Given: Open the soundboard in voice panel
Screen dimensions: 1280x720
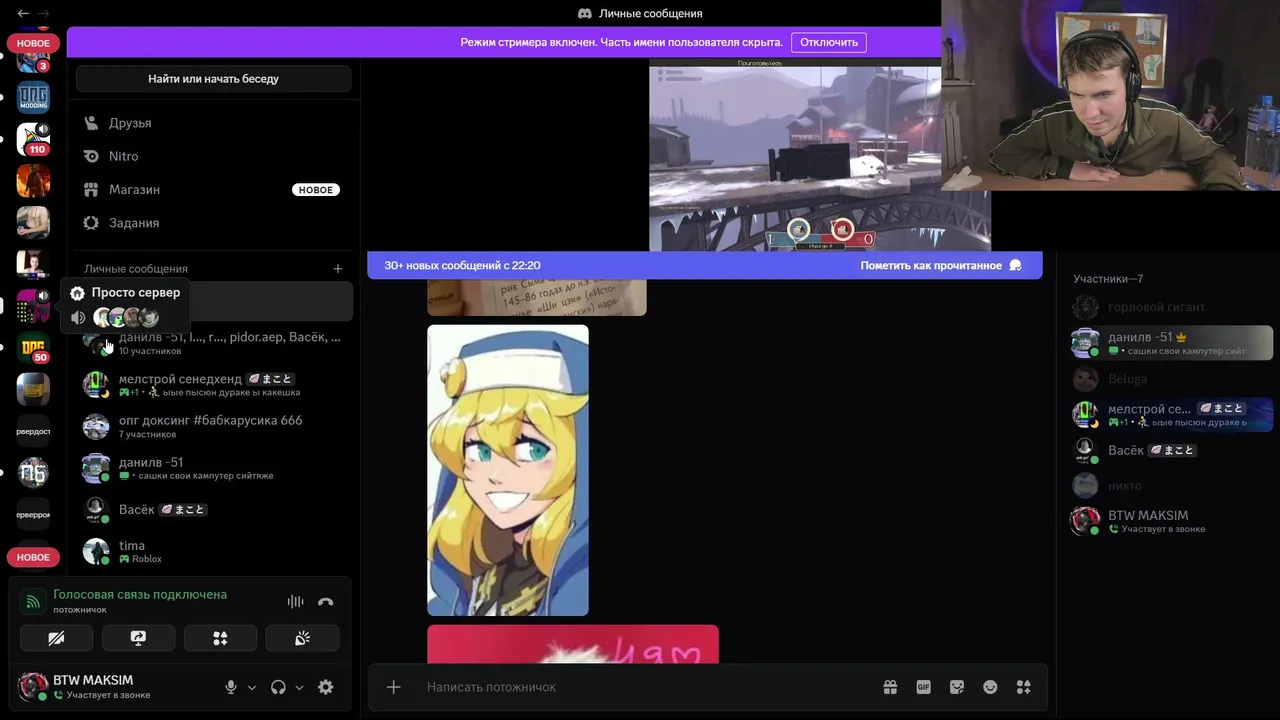Looking at the screenshot, I should click(302, 638).
